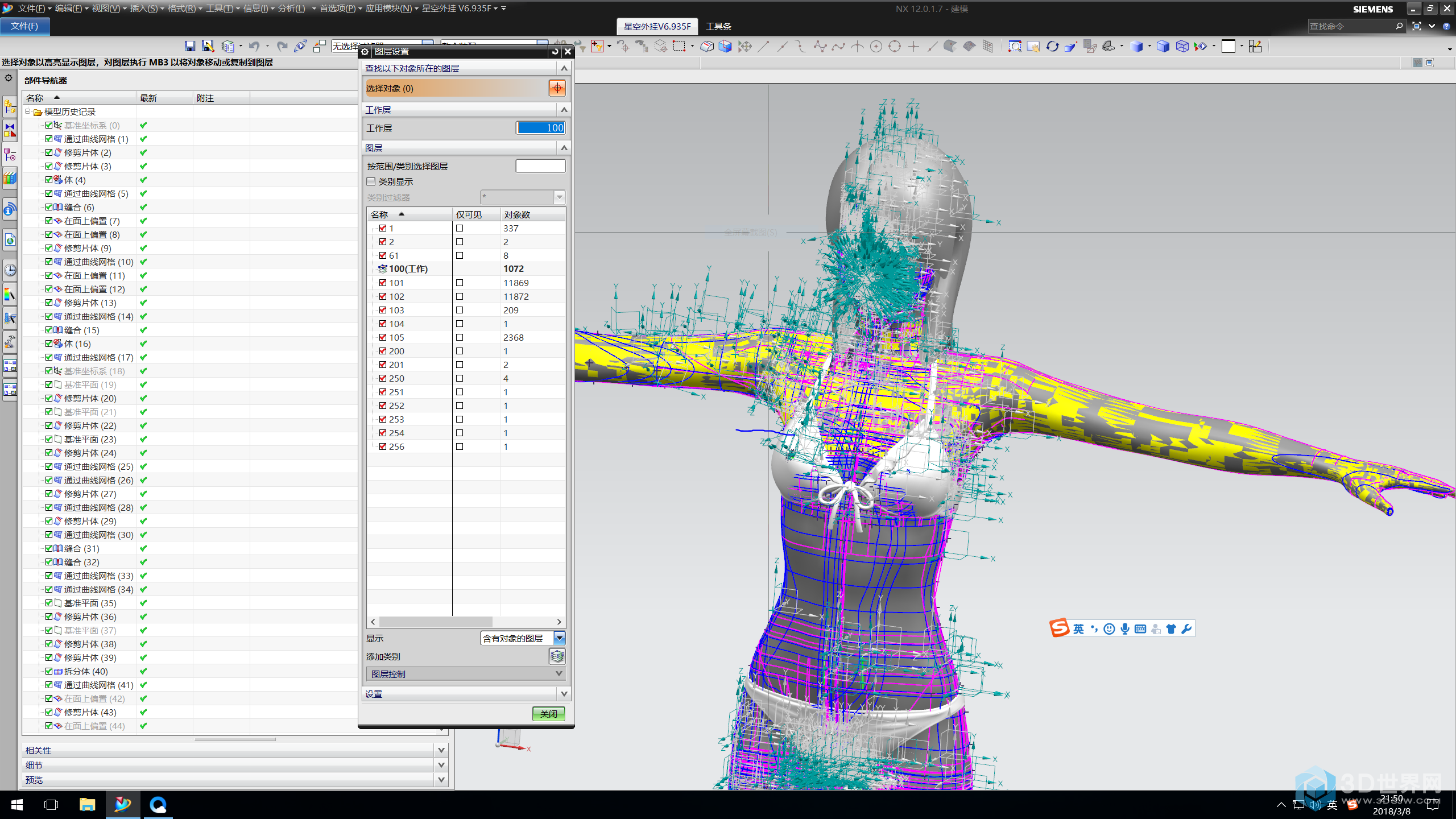Click the rectangle selection icon in toolbar
This screenshot has width=1456, height=819.
coord(679,46)
